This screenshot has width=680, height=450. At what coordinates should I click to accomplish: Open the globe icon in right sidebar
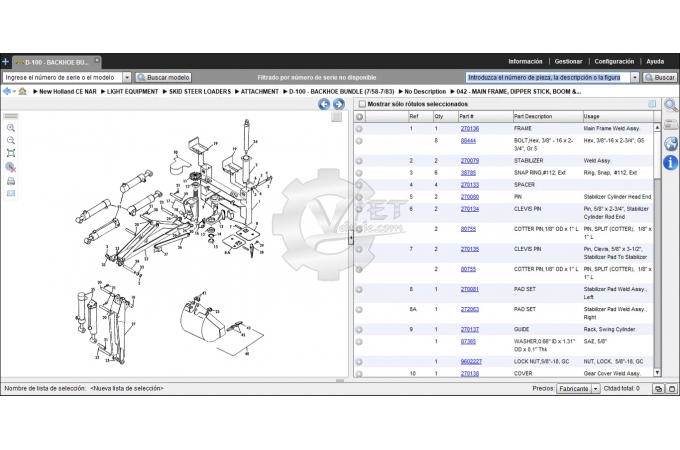click(x=670, y=143)
